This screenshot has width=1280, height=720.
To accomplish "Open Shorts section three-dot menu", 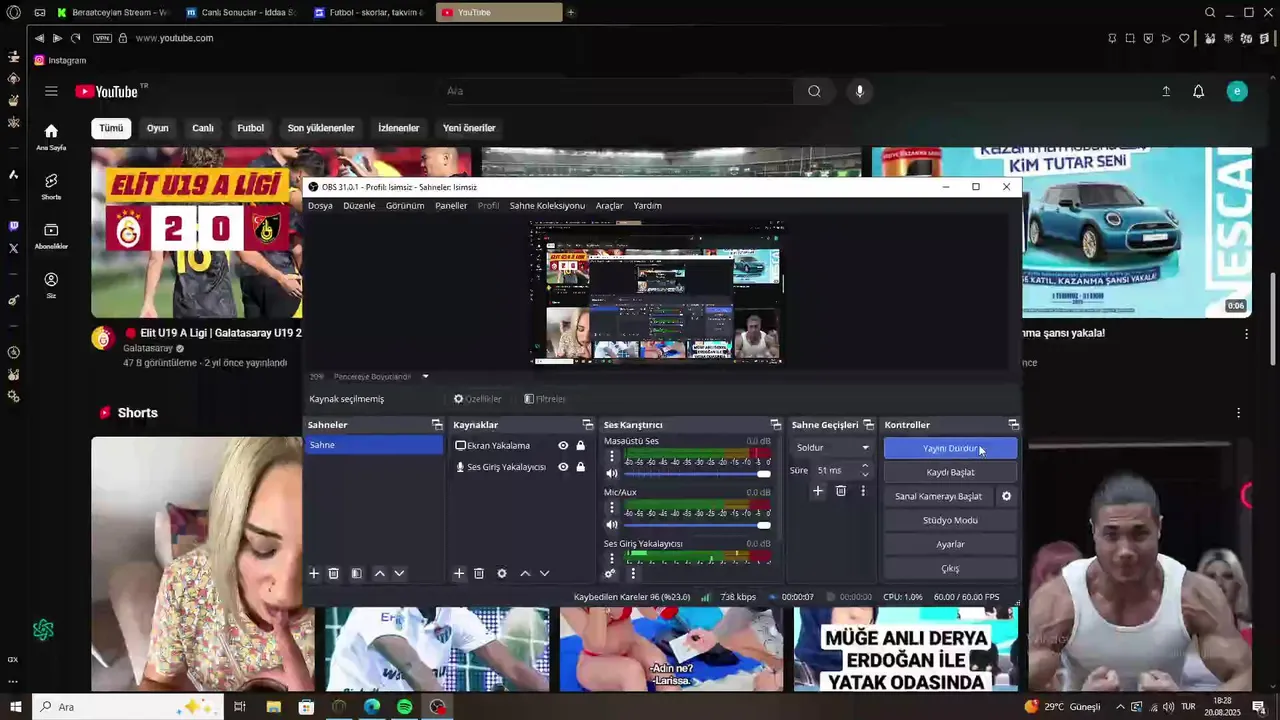I will click(x=1238, y=413).
